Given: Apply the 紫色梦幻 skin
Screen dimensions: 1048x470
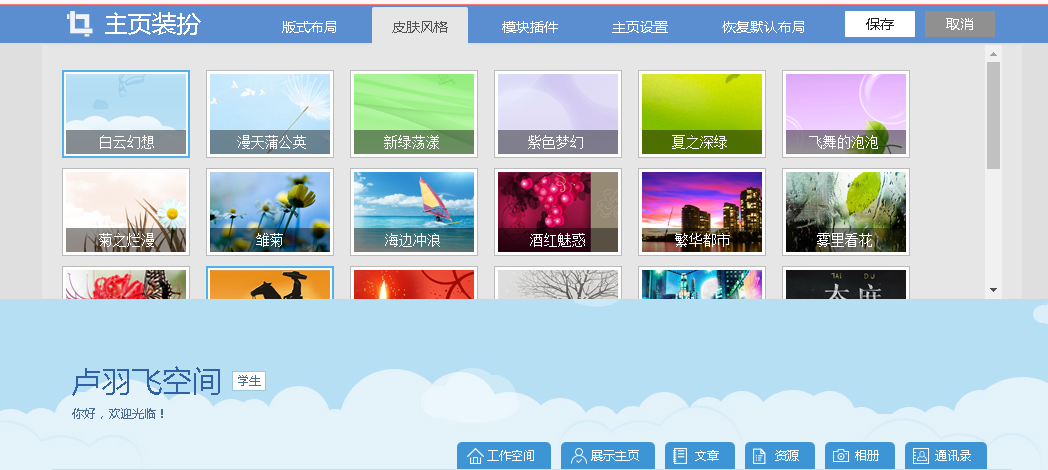Looking at the screenshot, I should 558,114.
